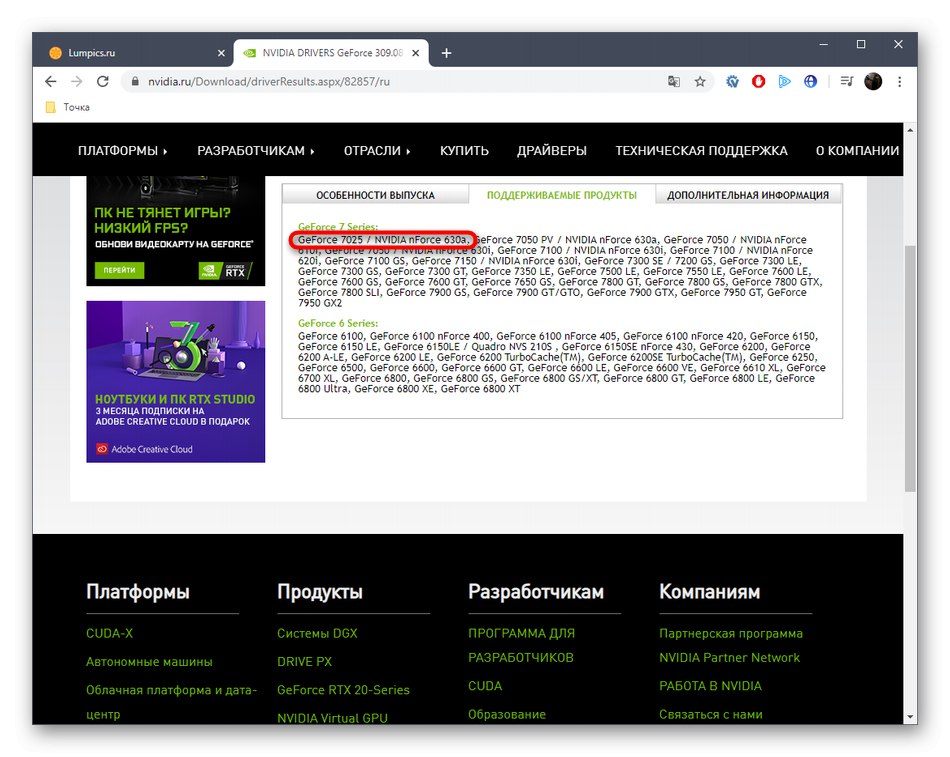
Task: Click the GeForce 6800 Ultra text
Action: point(322,389)
